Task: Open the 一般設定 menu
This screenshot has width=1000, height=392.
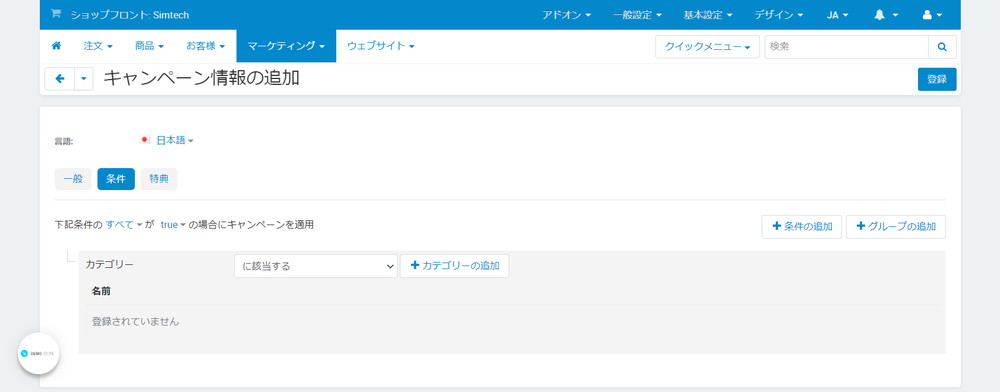Action: (637, 15)
